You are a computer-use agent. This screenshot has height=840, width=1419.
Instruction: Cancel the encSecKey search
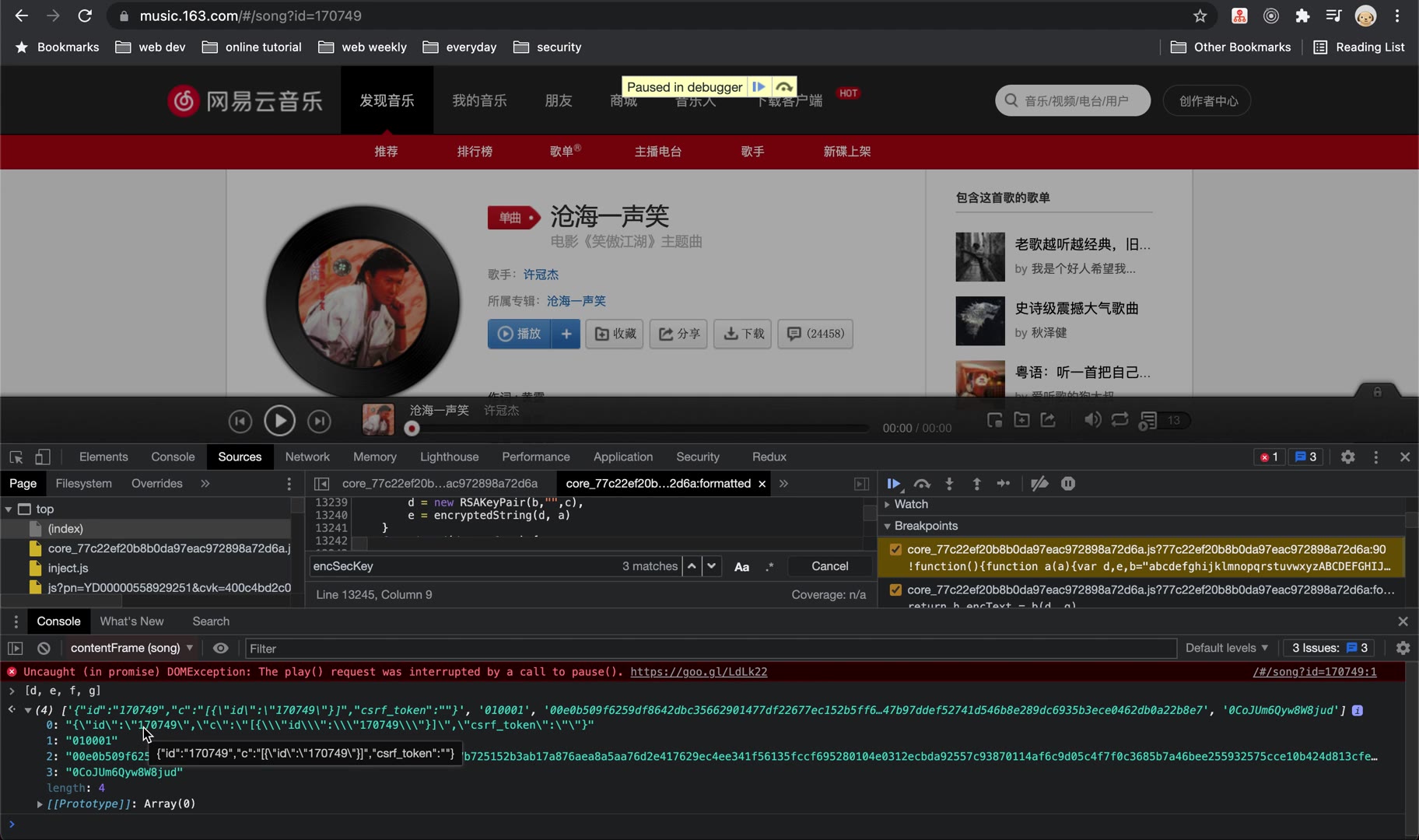click(829, 567)
